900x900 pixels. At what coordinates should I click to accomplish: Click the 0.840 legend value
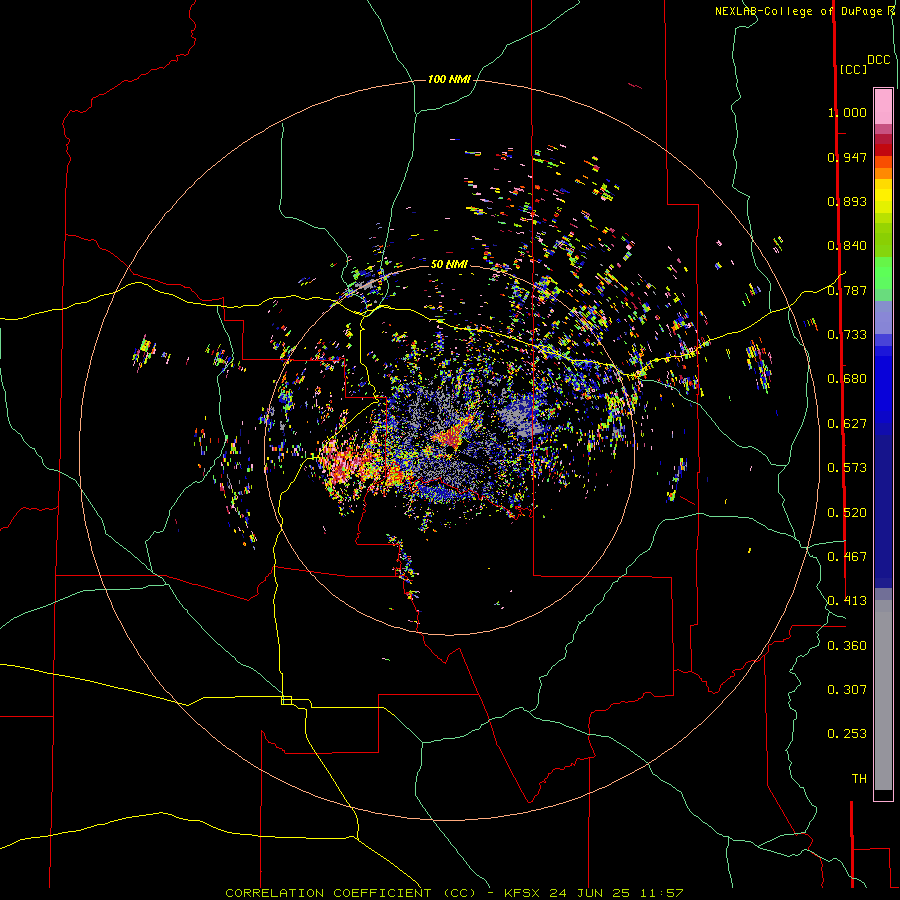click(x=847, y=246)
